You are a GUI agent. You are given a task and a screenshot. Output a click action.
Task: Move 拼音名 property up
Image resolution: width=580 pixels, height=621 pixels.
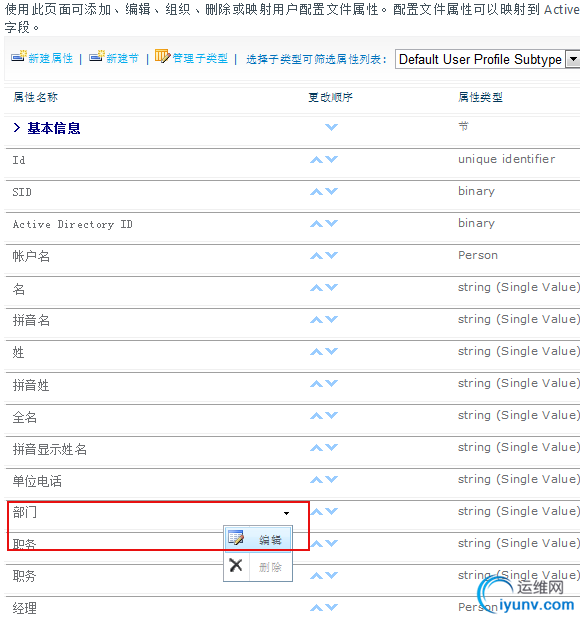click(316, 320)
